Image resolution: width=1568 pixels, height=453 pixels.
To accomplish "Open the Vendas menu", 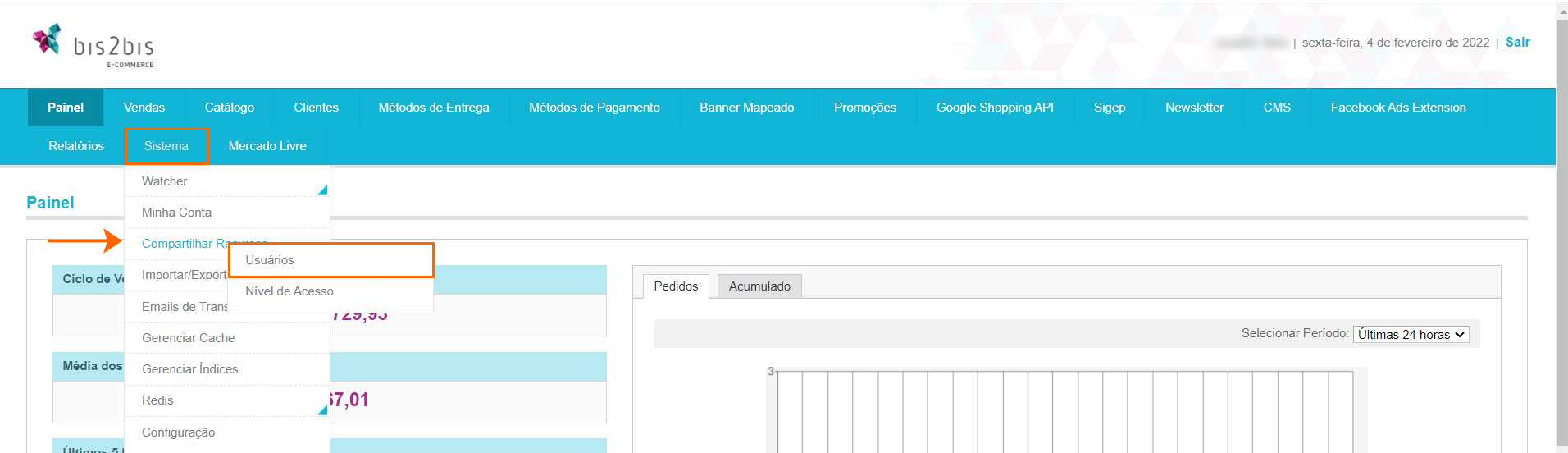I will [x=144, y=108].
